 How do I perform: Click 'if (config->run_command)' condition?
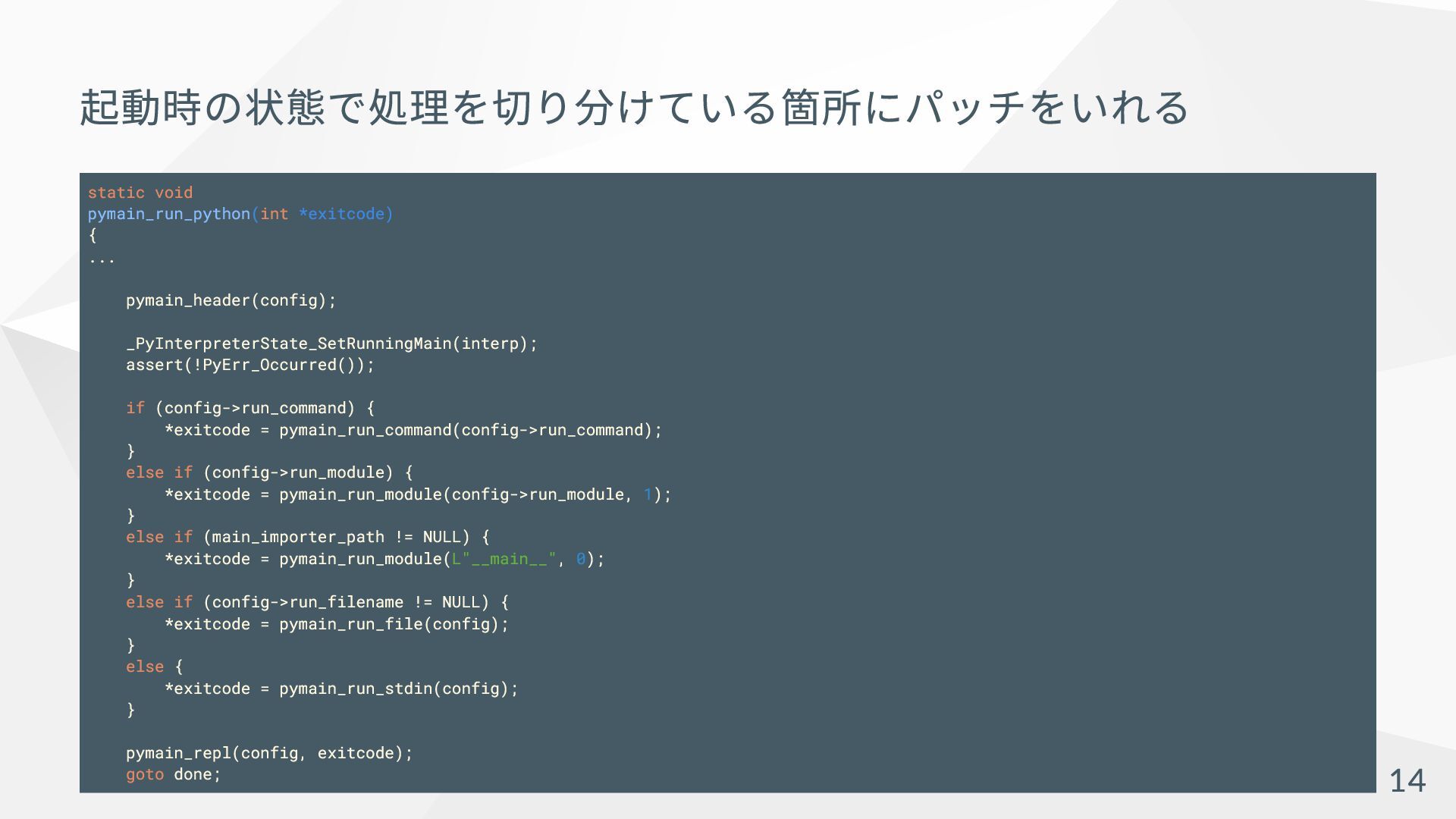tap(250, 408)
